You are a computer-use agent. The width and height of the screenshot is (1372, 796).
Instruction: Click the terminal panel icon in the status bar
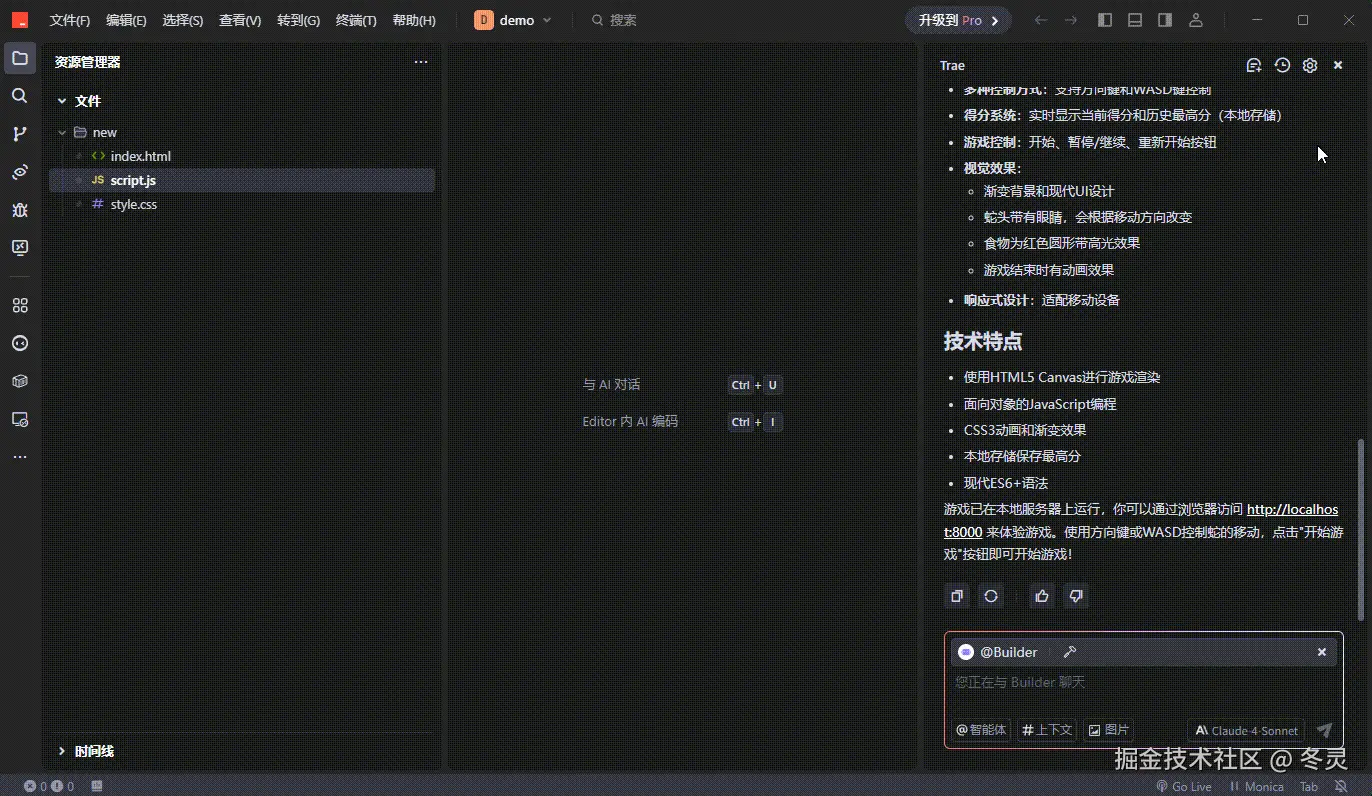pyautogui.click(x=97, y=787)
